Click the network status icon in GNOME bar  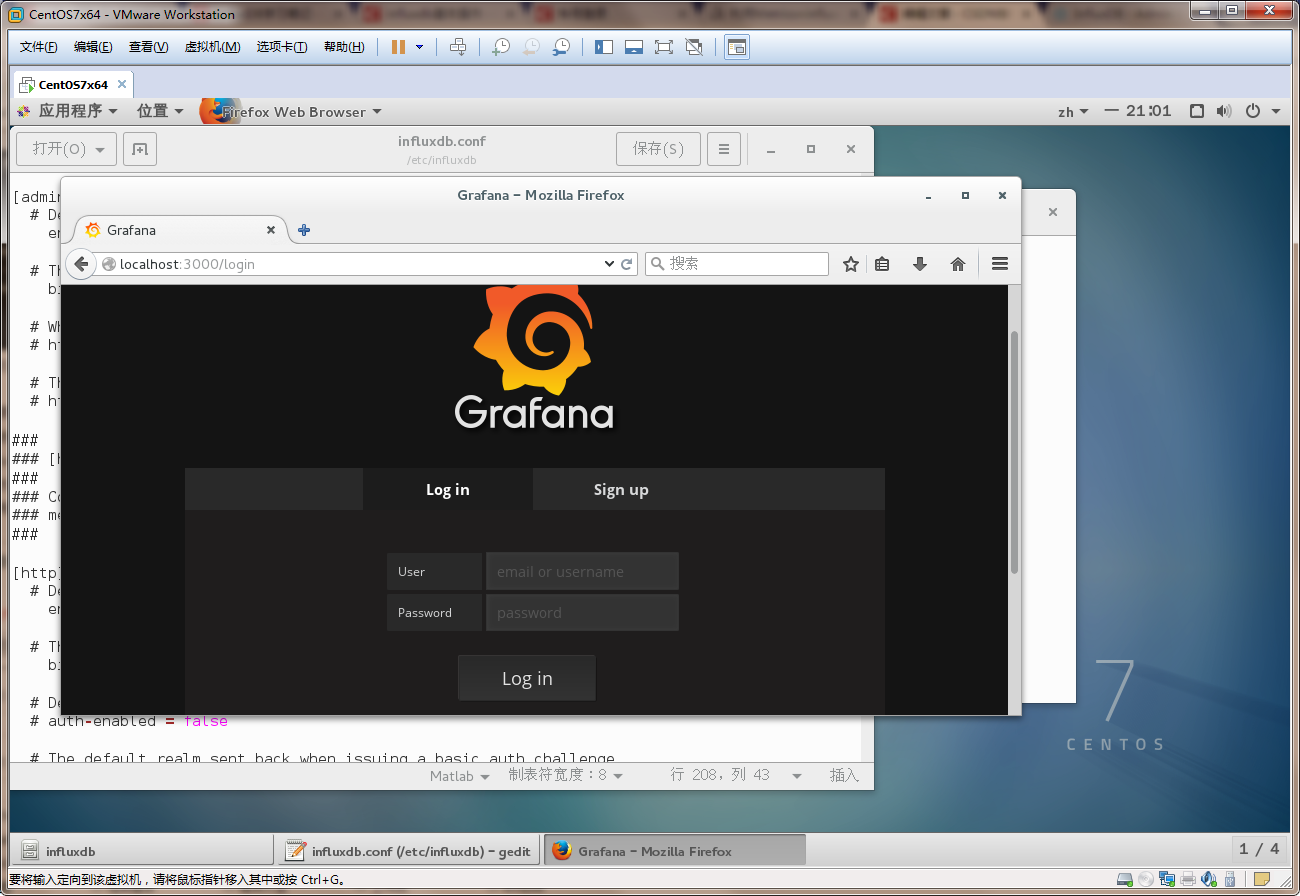point(1196,111)
